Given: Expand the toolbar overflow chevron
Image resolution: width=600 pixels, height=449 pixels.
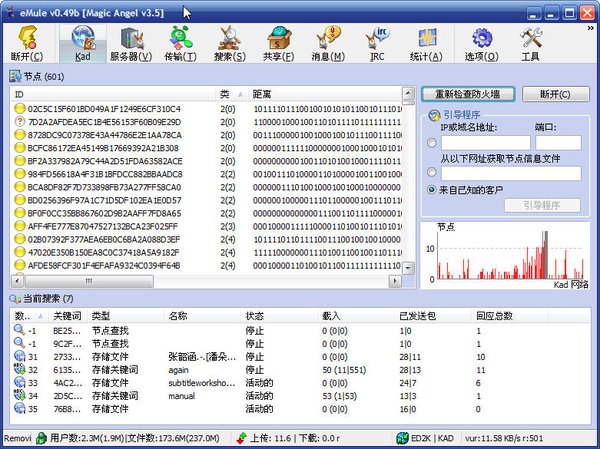Looking at the screenshot, I should point(590,28).
